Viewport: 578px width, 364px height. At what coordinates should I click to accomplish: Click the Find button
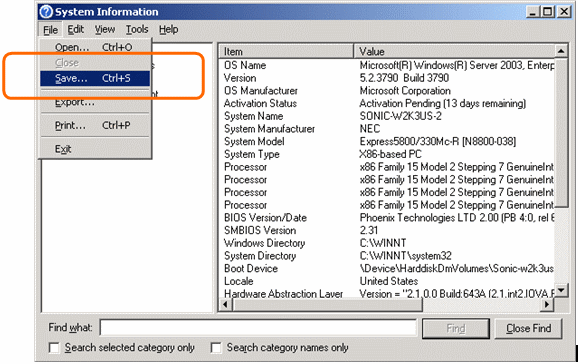pos(456,328)
